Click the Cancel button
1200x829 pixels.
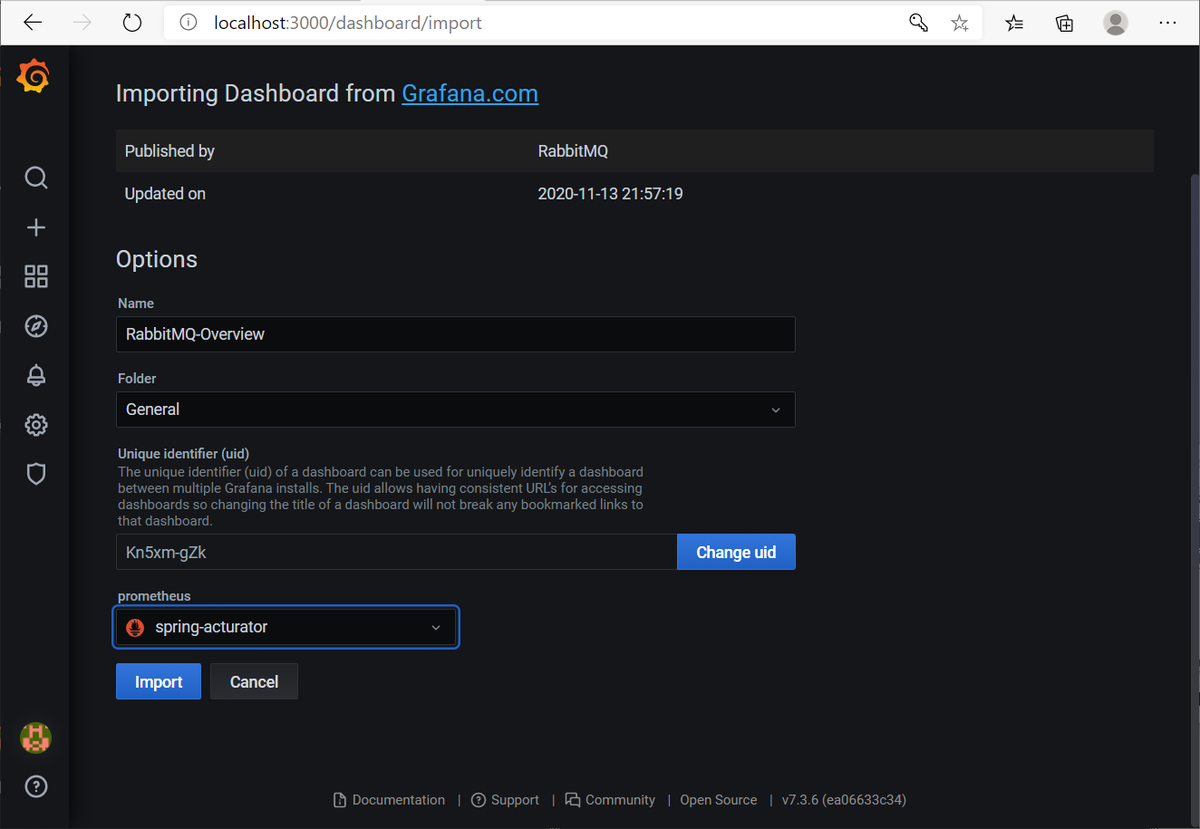pos(254,681)
